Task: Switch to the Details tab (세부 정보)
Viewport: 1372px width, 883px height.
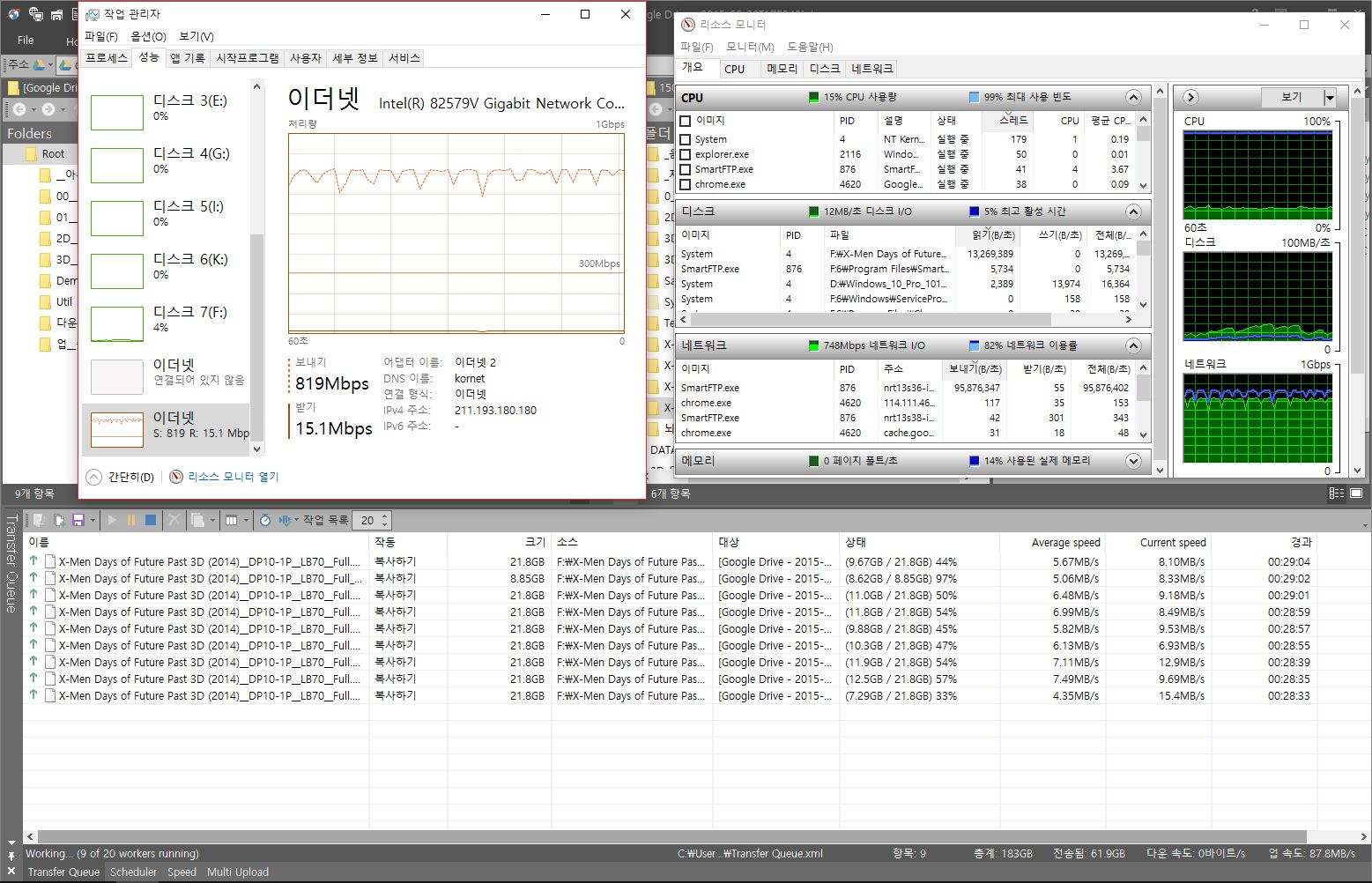Action: point(355,58)
